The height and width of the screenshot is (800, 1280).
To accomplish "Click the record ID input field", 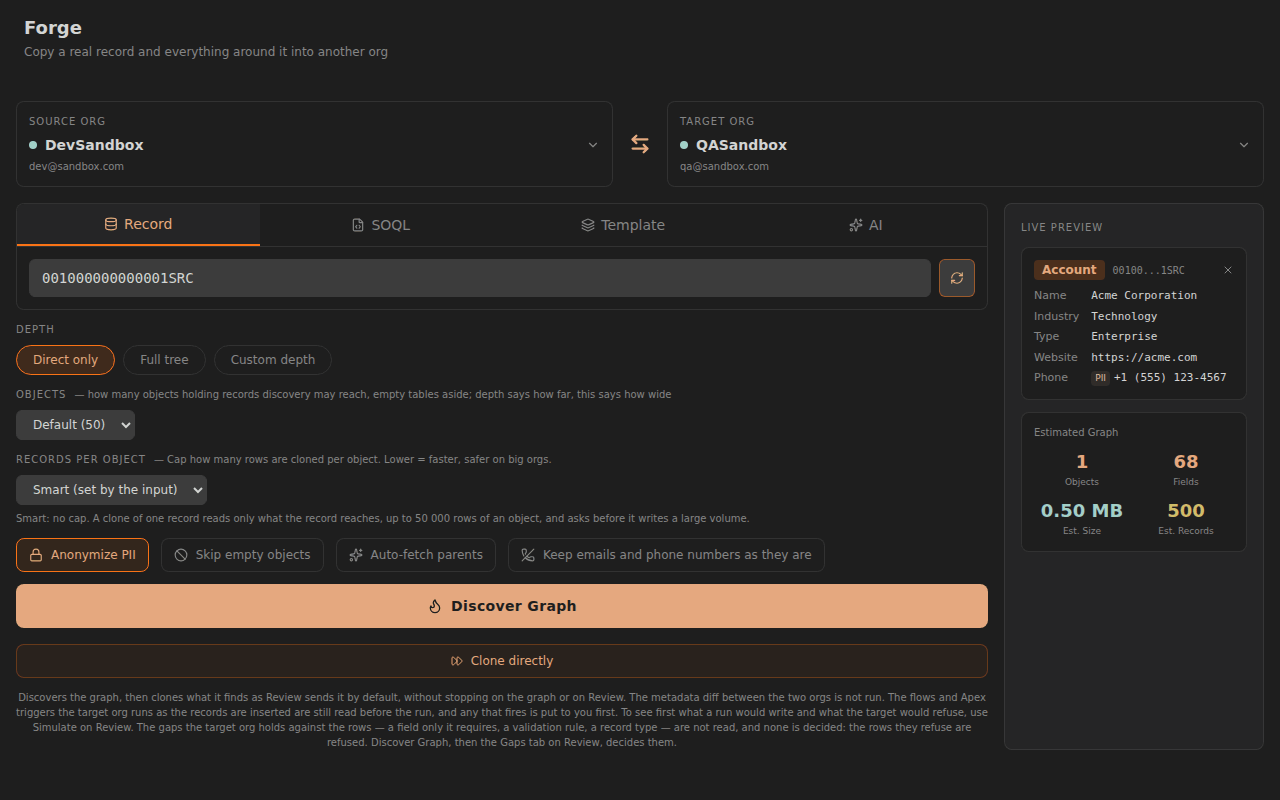I will 480,278.
